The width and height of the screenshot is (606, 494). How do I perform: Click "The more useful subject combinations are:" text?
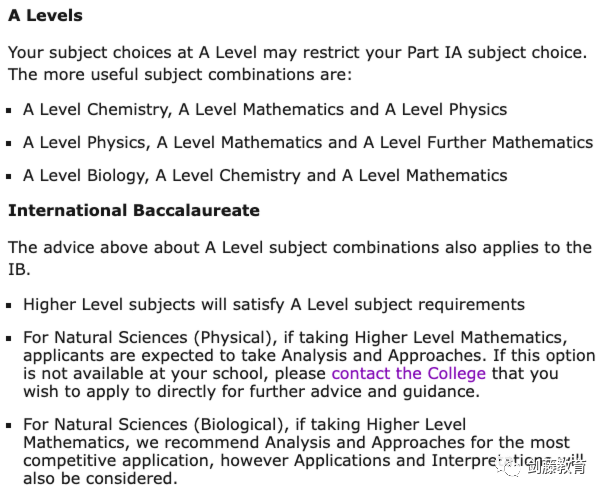[180, 75]
